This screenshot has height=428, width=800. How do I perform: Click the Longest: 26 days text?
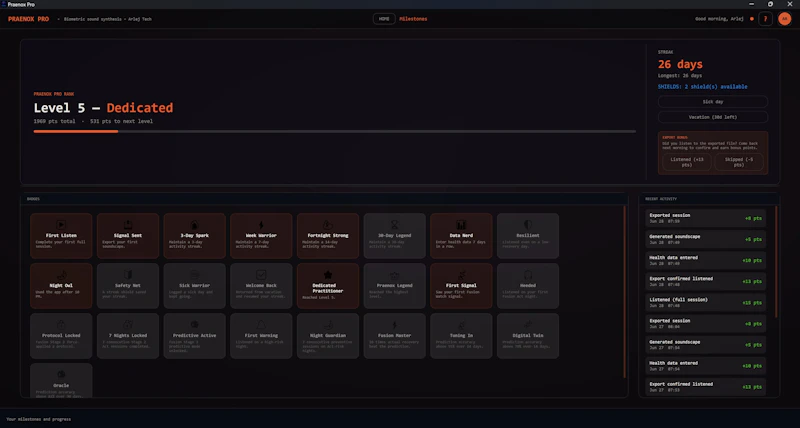[x=680, y=75]
